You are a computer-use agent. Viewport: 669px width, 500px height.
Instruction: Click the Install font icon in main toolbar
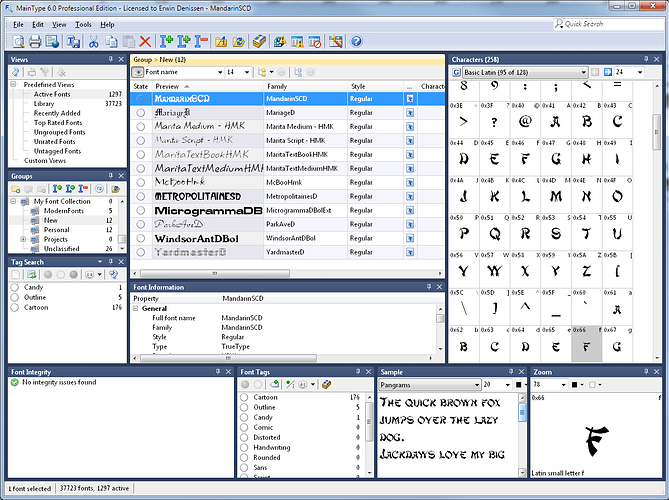coord(166,41)
